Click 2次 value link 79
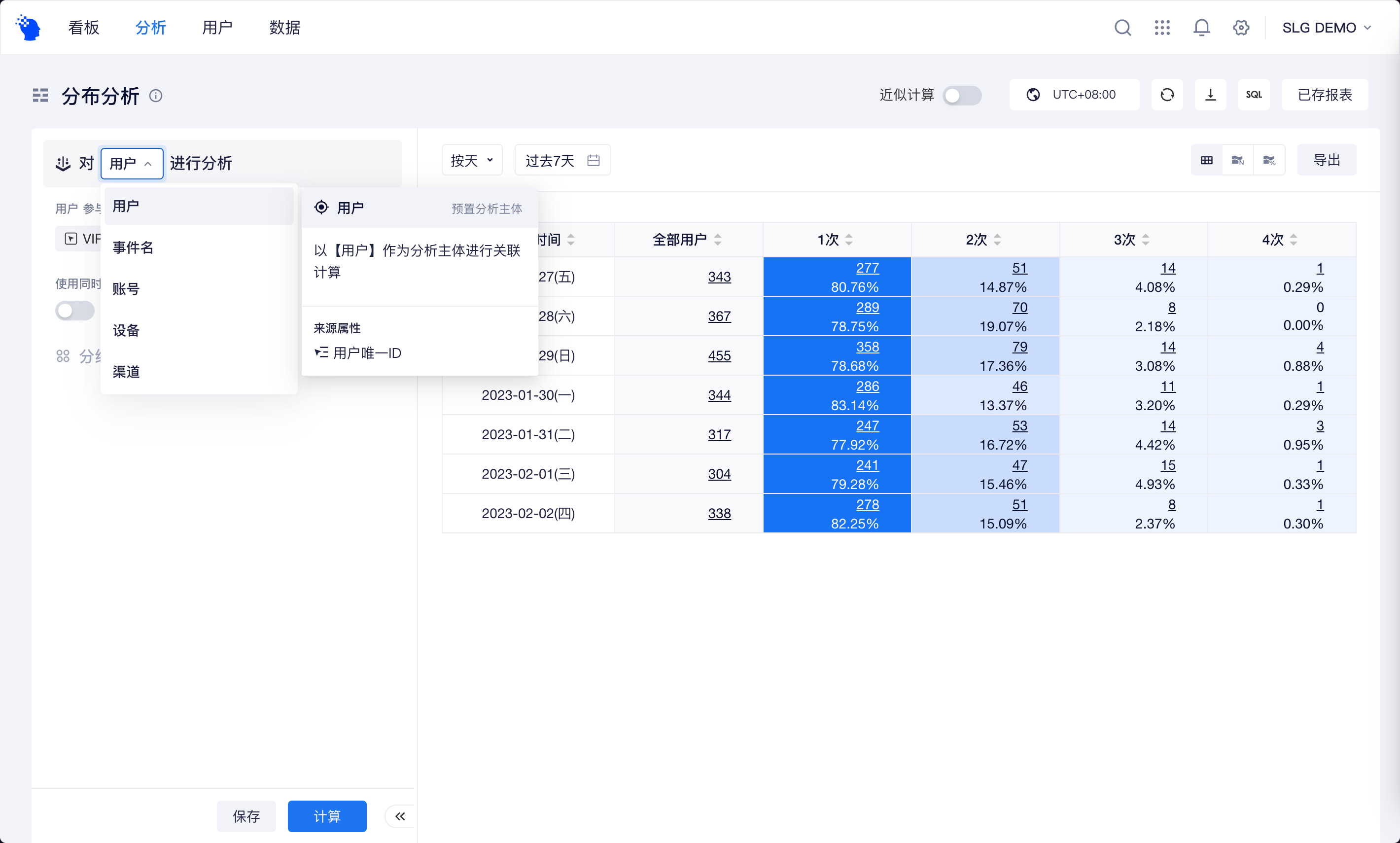The height and width of the screenshot is (843, 1400). tap(1019, 347)
